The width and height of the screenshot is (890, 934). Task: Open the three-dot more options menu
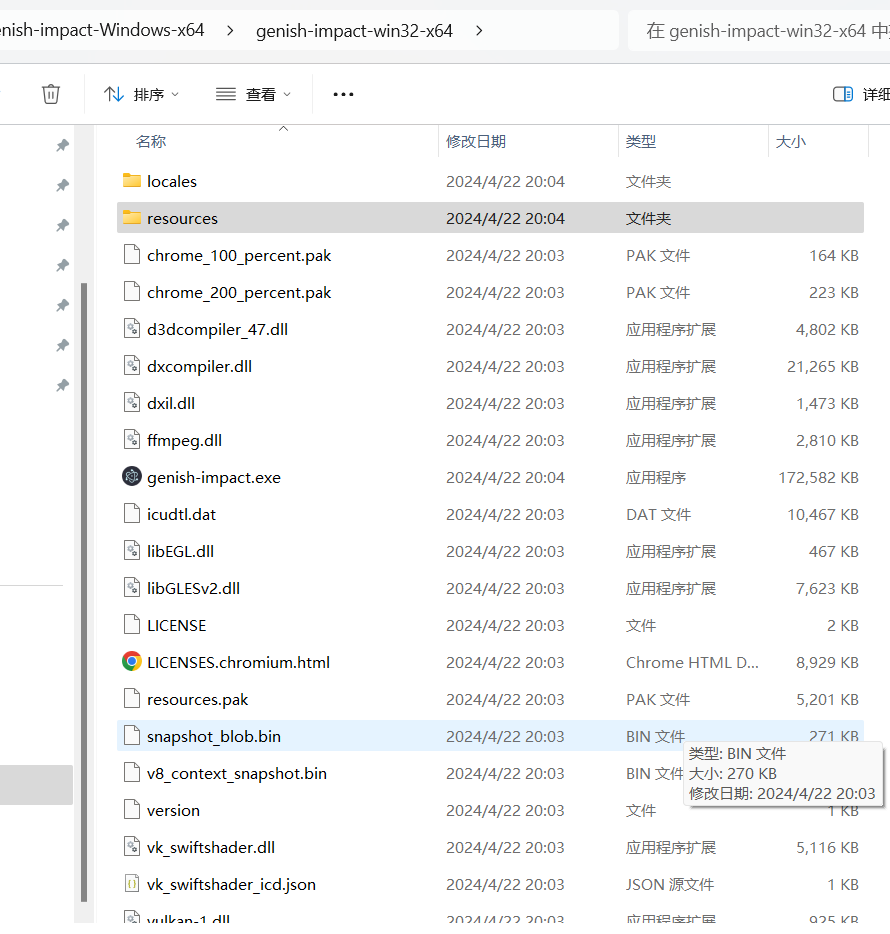[x=343, y=94]
